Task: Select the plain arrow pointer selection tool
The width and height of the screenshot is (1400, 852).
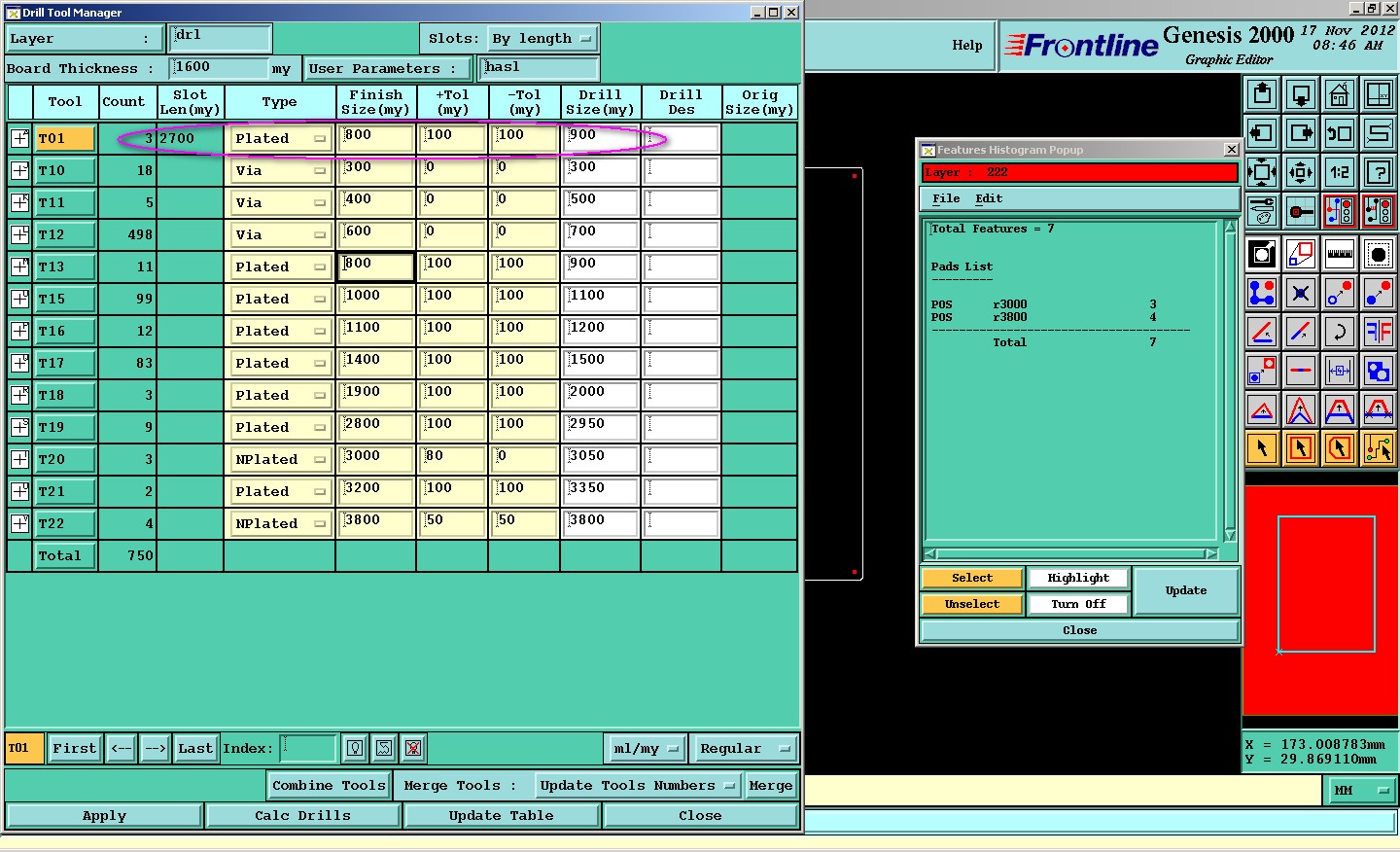Action: (1262, 448)
